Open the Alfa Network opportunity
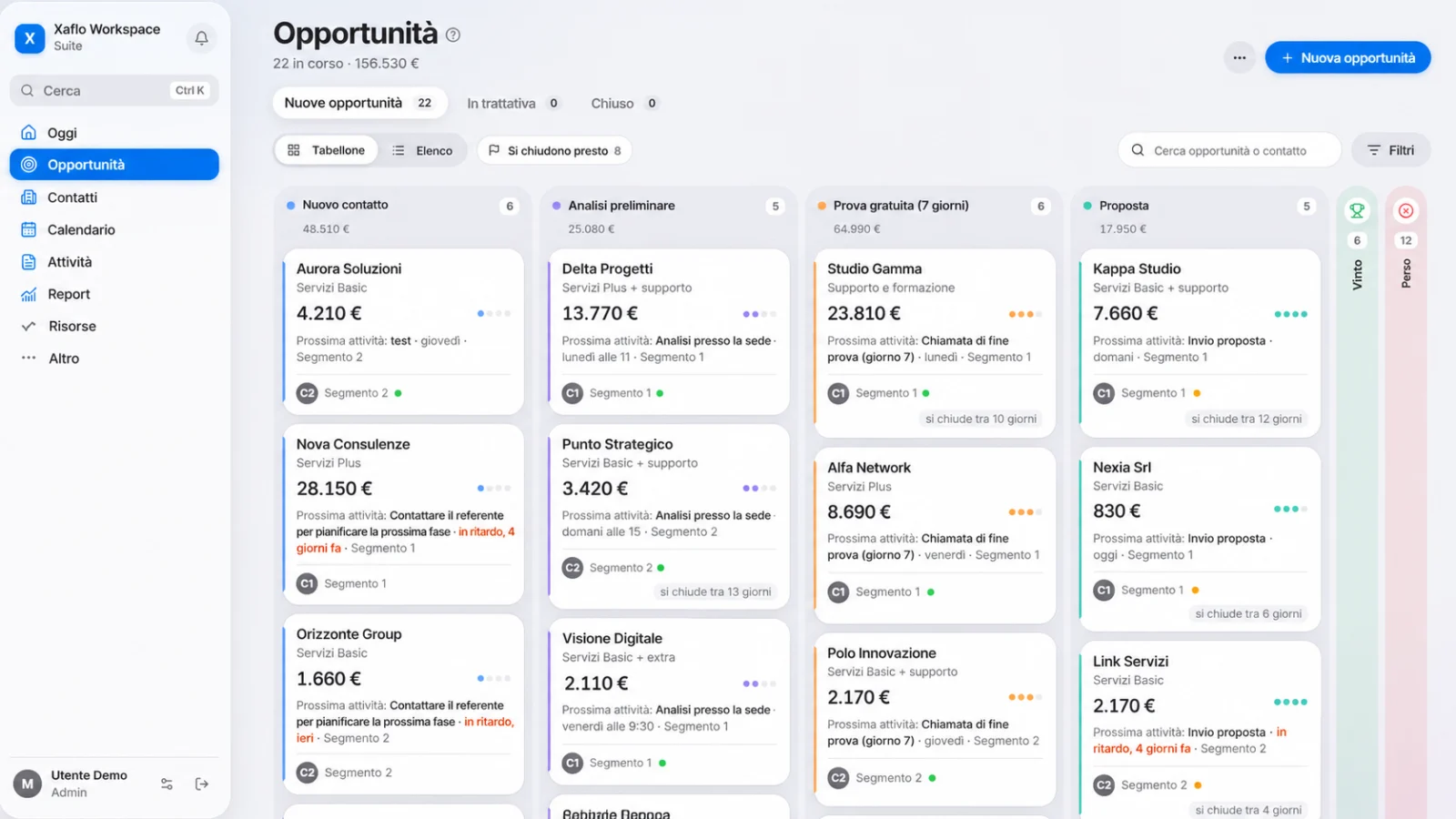1456x819 pixels. pyautogui.click(x=935, y=535)
